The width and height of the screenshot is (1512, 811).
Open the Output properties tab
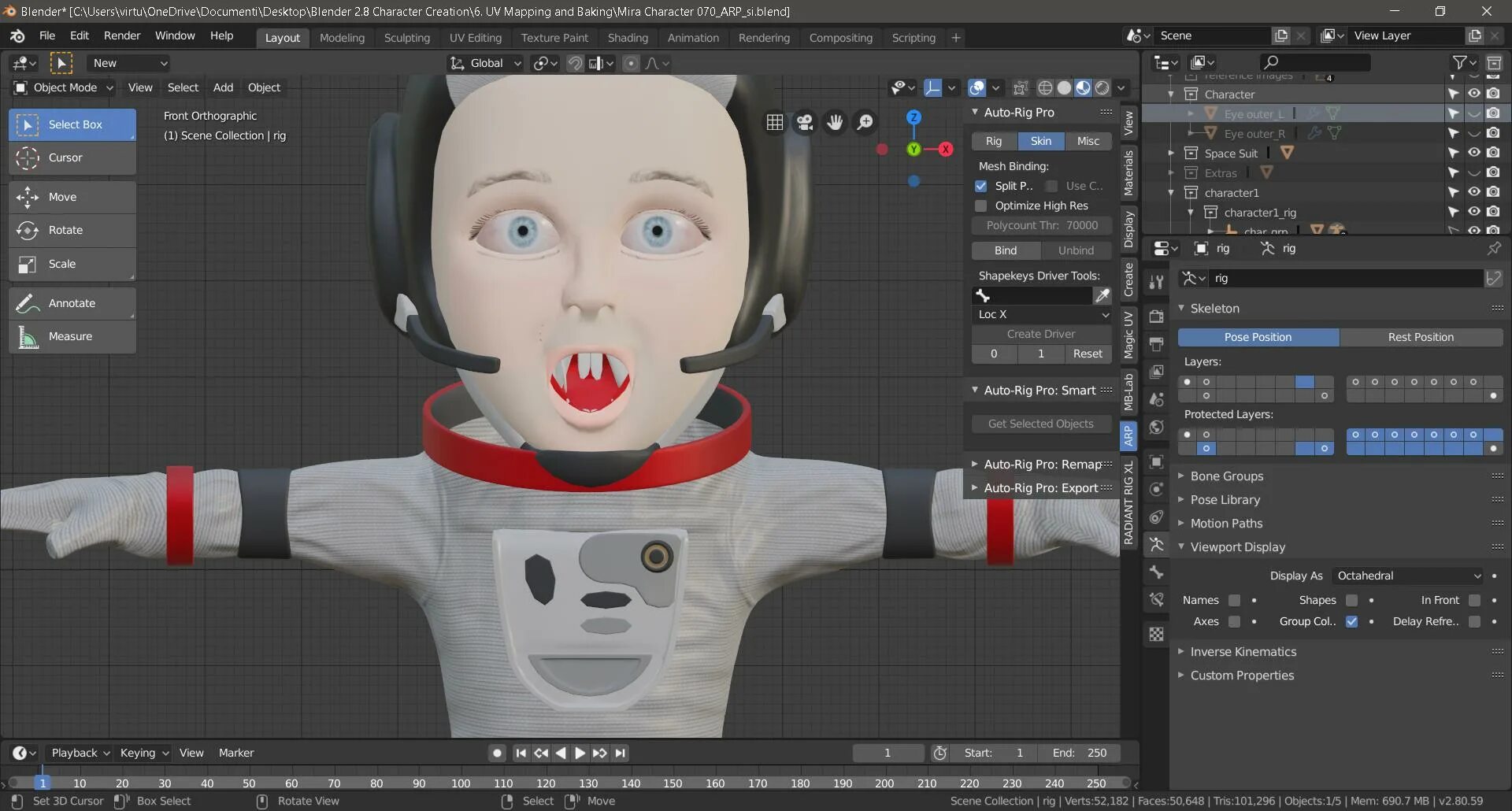click(1156, 344)
